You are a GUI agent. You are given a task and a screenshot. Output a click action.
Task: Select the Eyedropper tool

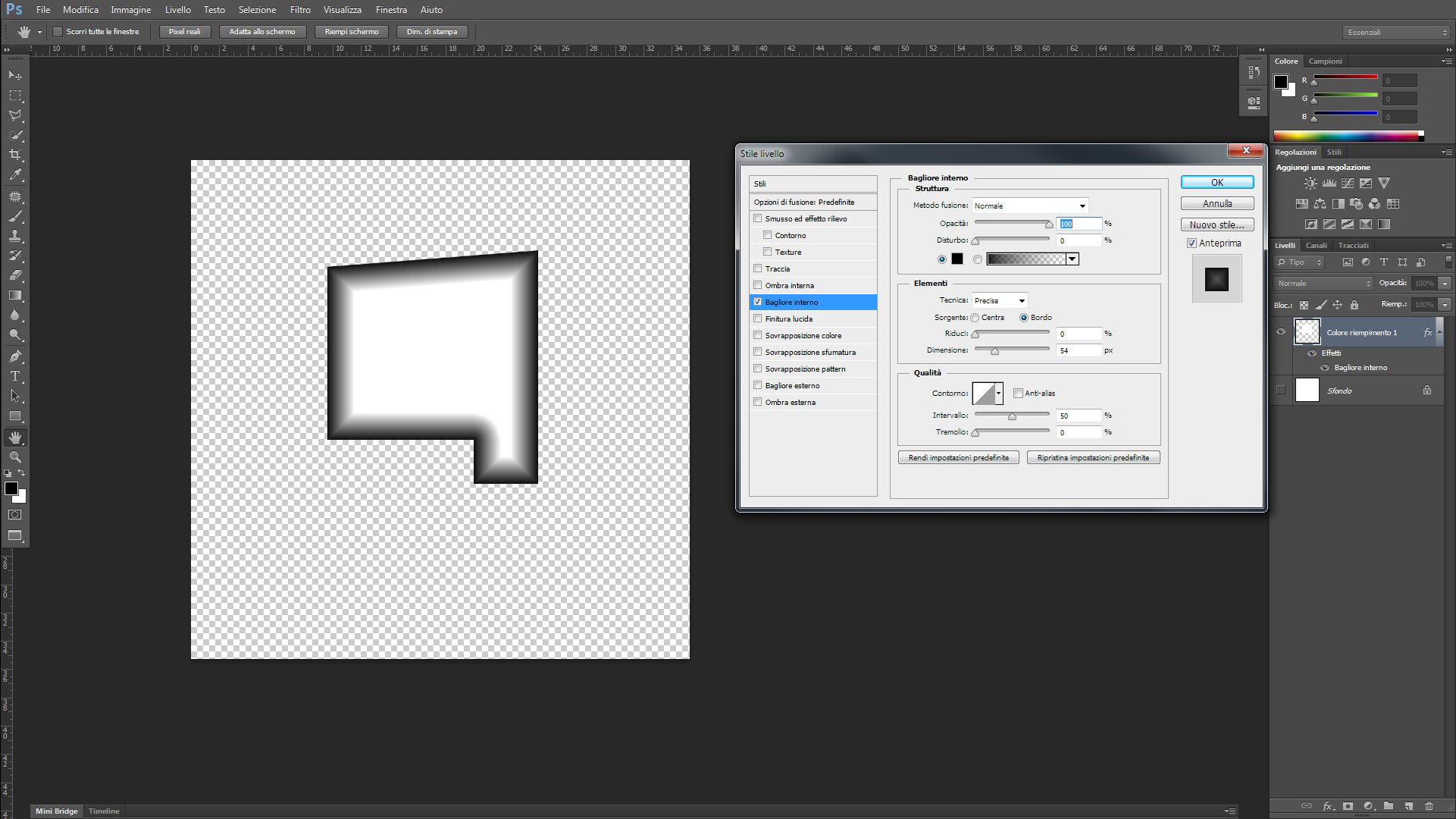coord(15,175)
